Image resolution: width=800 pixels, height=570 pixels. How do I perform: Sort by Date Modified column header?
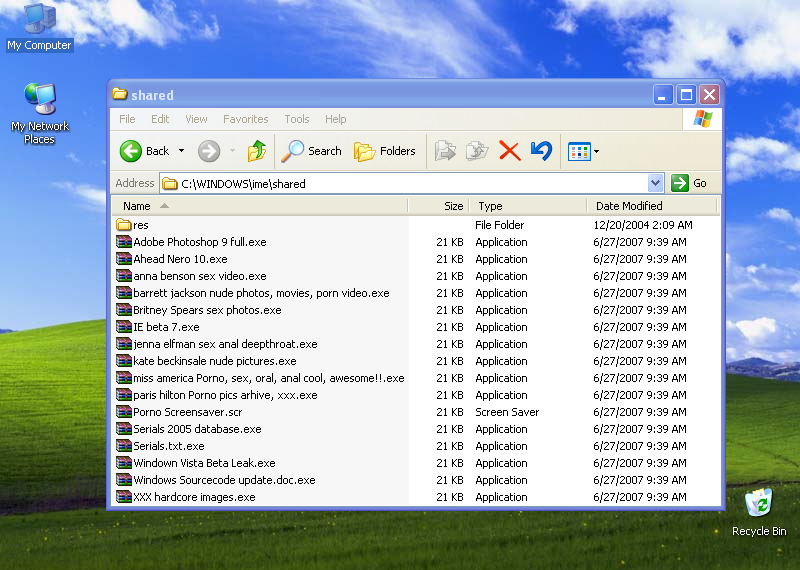pos(652,206)
